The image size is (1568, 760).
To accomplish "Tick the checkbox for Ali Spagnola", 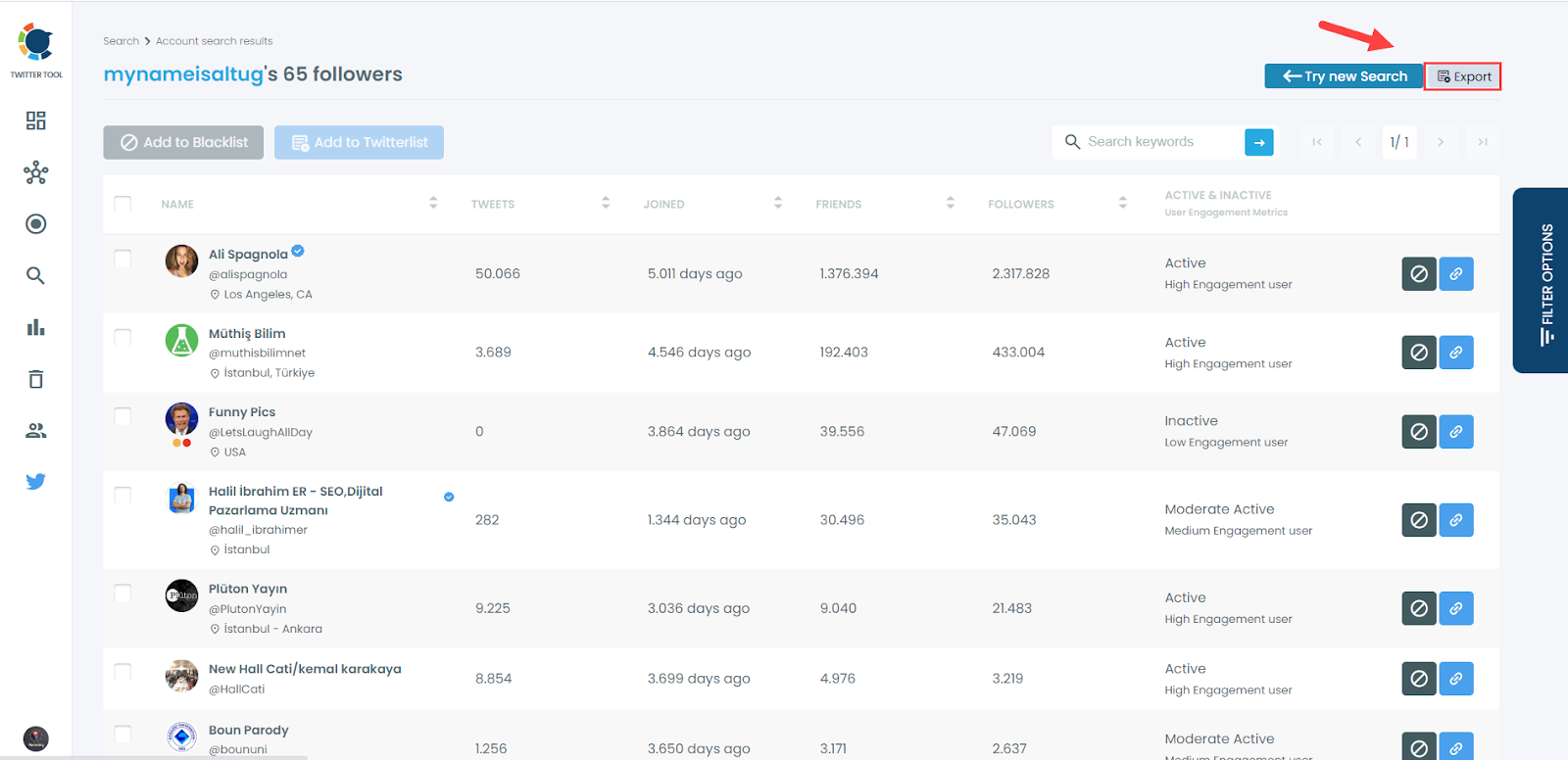I will pos(122,259).
